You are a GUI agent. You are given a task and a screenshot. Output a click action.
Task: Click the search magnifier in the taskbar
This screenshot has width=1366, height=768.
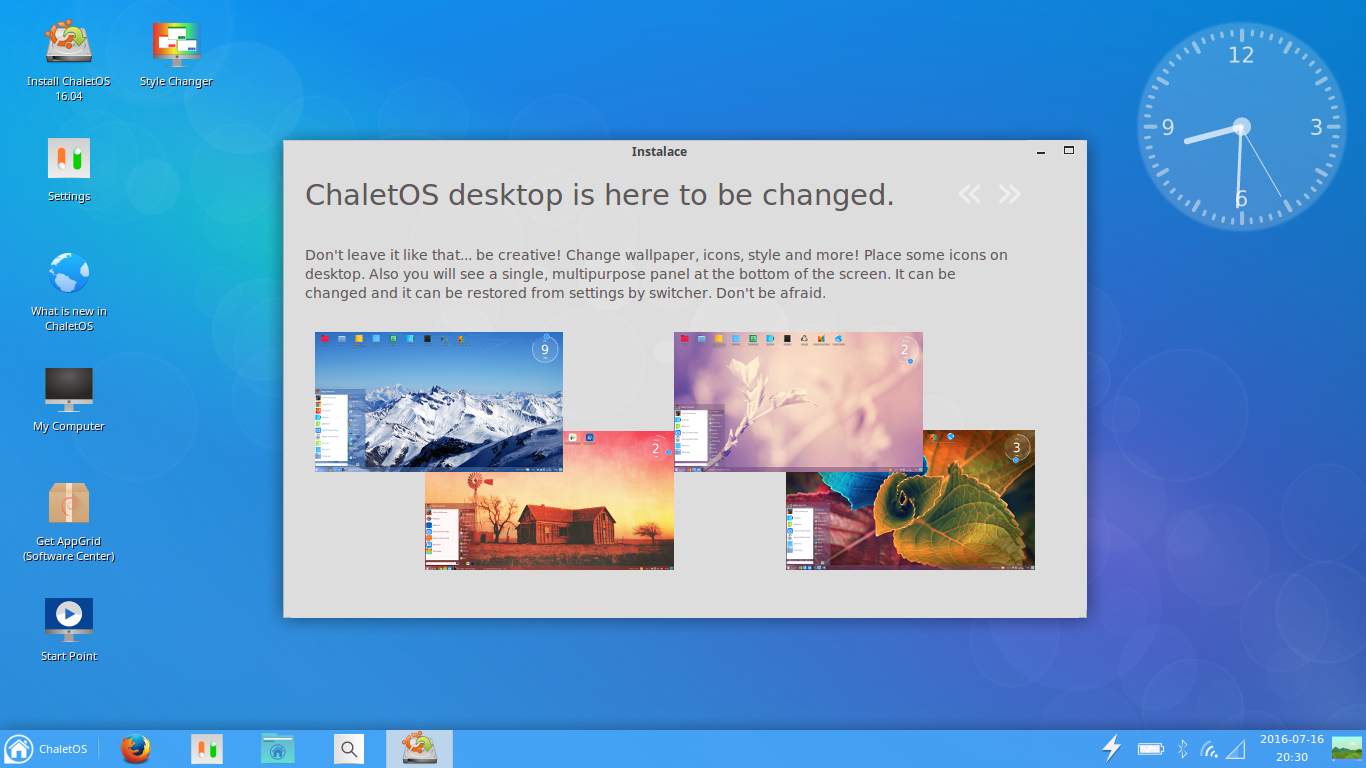[x=348, y=749]
